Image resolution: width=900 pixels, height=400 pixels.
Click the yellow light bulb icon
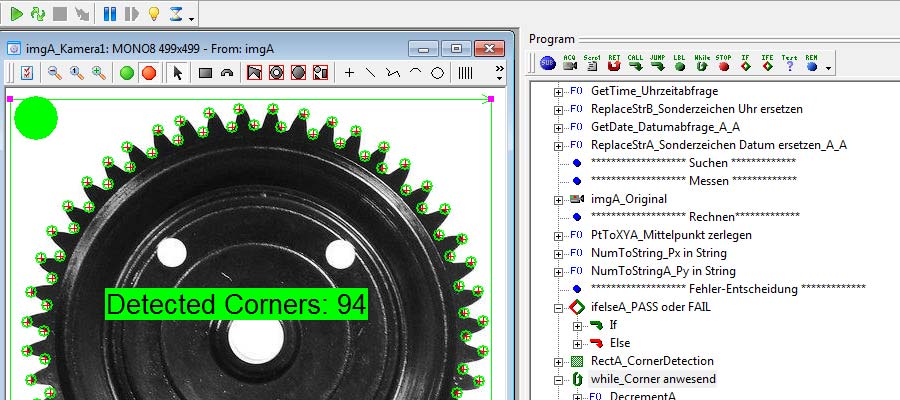click(x=153, y=14)
